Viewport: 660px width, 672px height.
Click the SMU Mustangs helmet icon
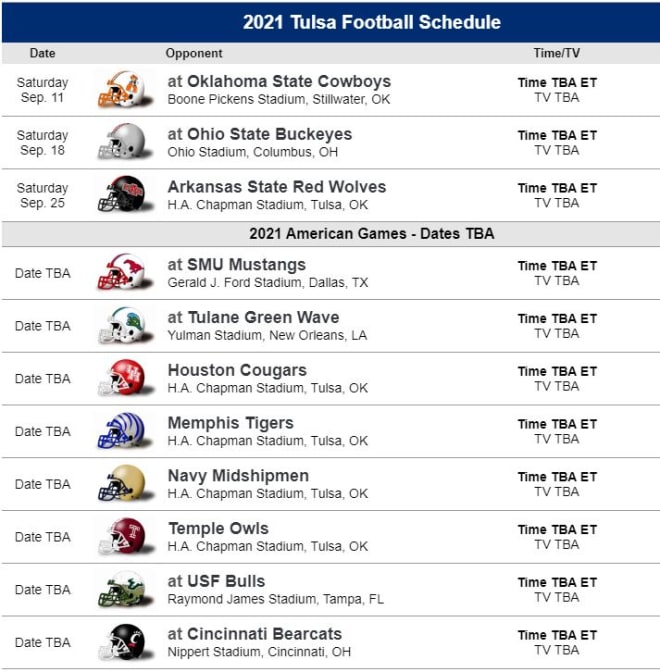tap(125, 272)
